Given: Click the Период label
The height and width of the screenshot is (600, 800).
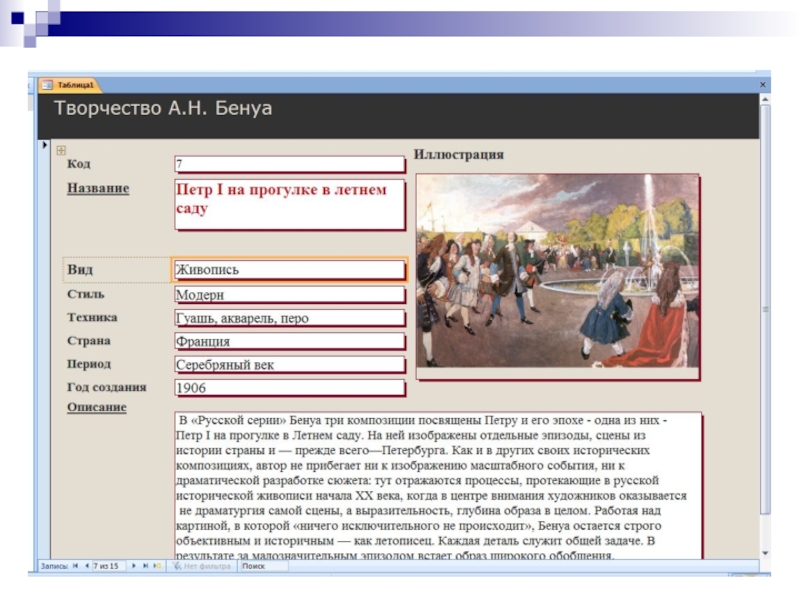Looking at the screenshot, I should tap(89, 364).
